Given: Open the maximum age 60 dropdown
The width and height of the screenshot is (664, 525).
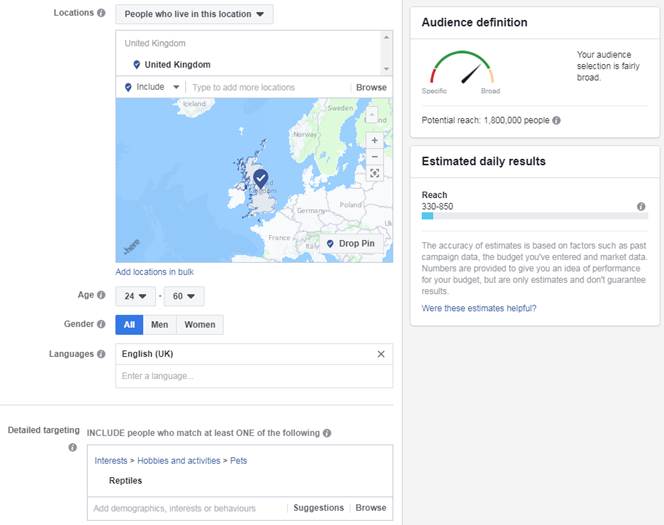Looking at the screenshot, I should pyautogui.click(x=184, y=296).
